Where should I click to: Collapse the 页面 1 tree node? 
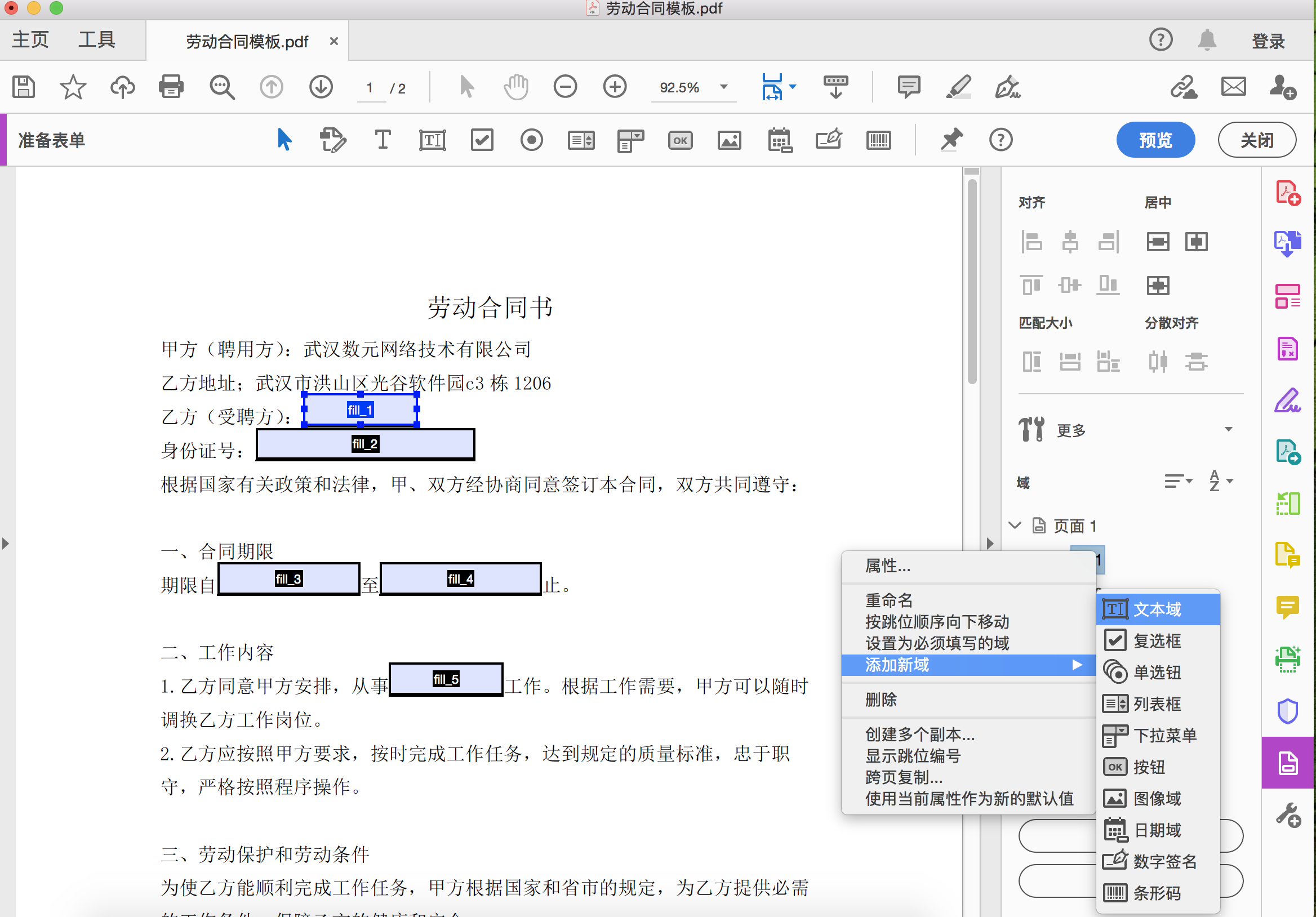1015,525
